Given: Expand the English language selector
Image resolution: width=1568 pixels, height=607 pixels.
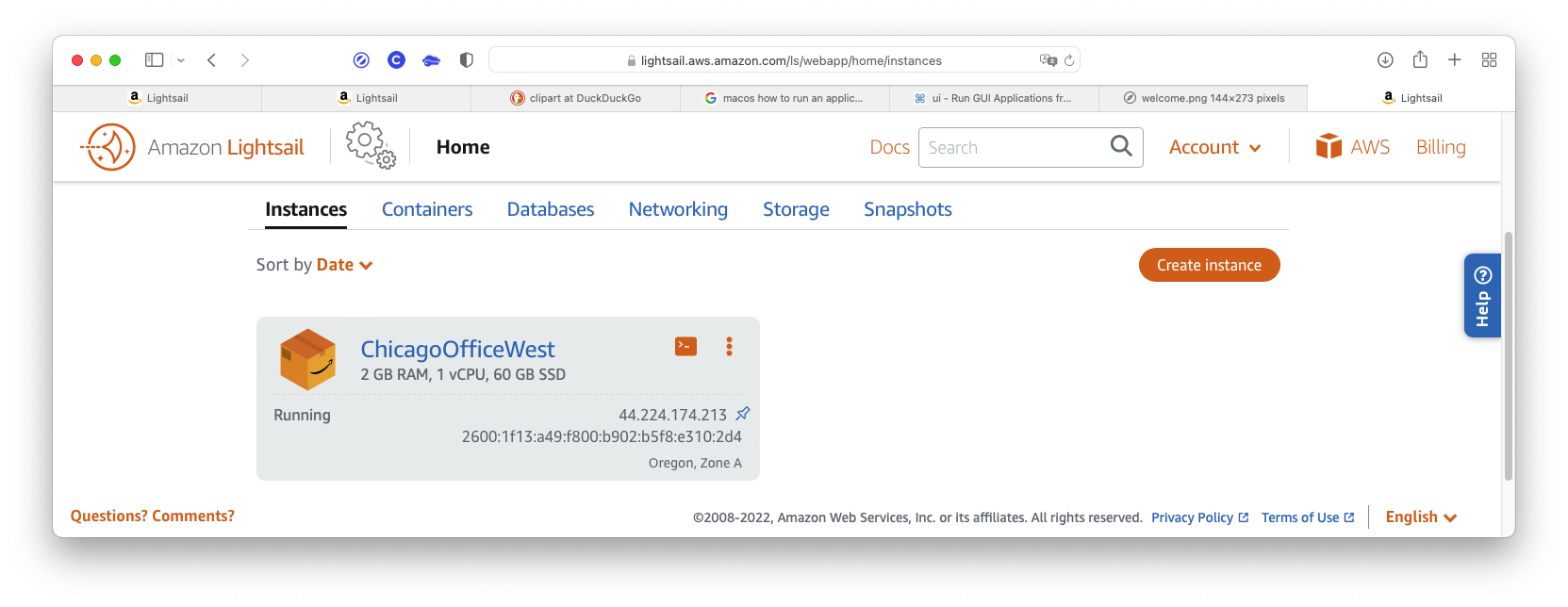Looking at the screenshot, I should [x=1421, y=517].
